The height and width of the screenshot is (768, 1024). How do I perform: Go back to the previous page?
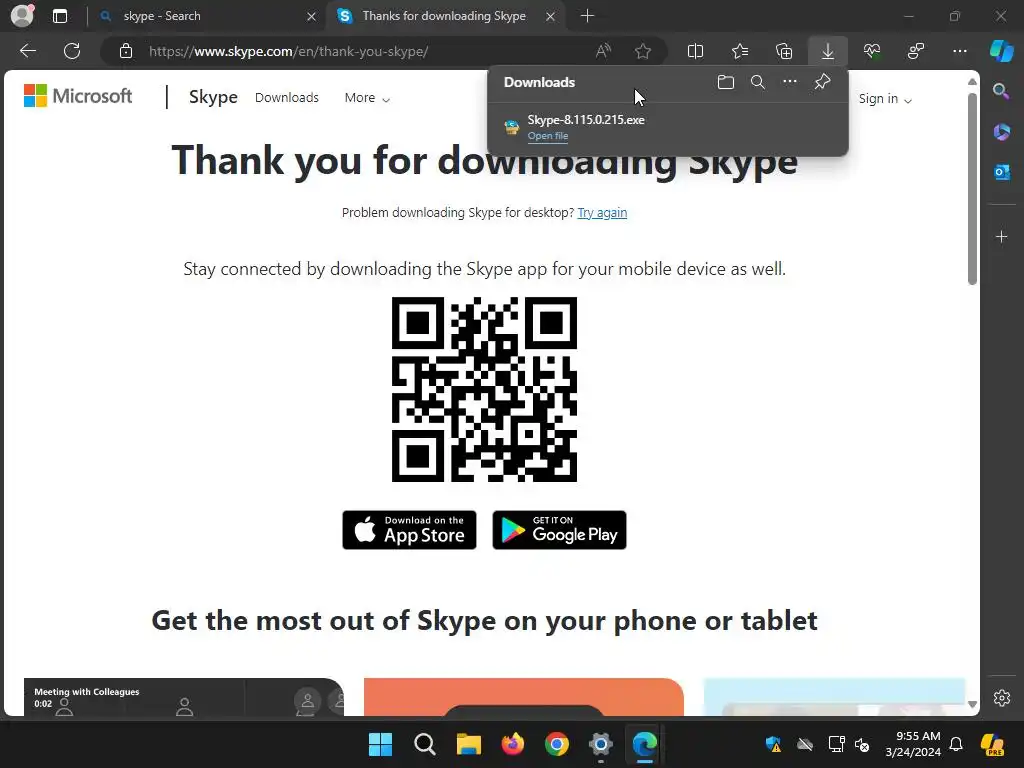28,51
